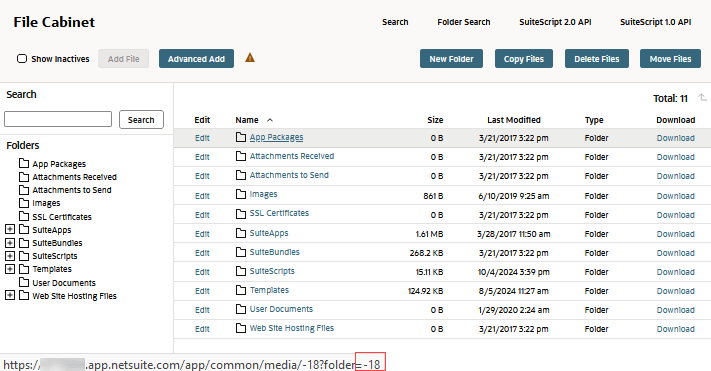Select SSL Certificates label in the Folders tree
This screenshot has width=711, height=371.
[x=62, y=216]
